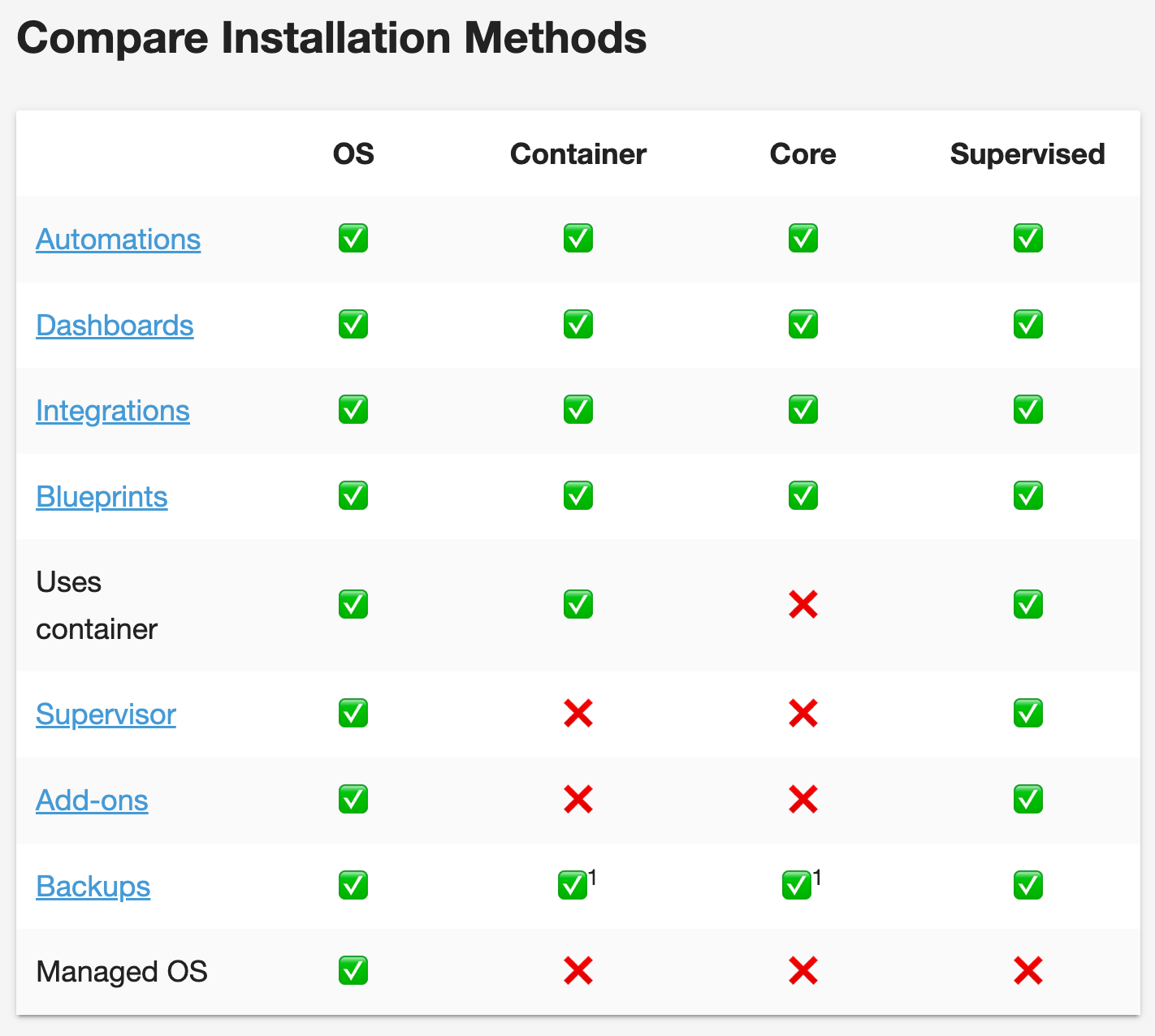Click the Managed OS row label
Screen dimensions: 1155x1036
point(122,972)
